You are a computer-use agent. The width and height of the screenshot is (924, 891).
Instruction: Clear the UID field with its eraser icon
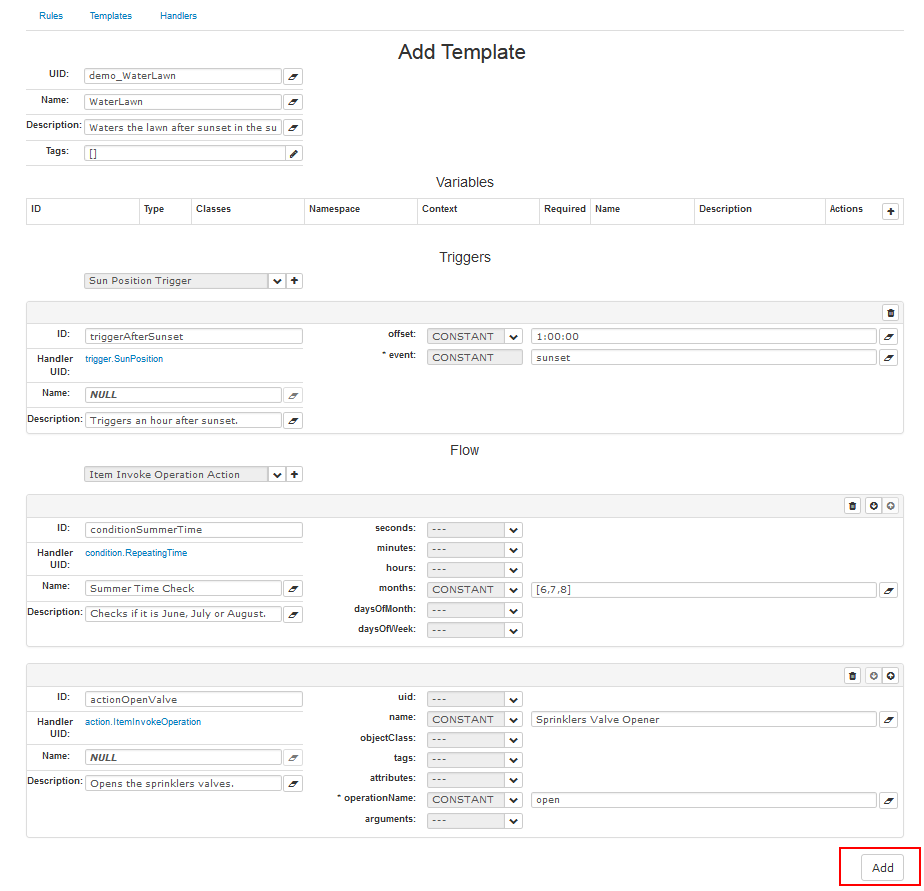pyautogui.click(x=293, y=76)
